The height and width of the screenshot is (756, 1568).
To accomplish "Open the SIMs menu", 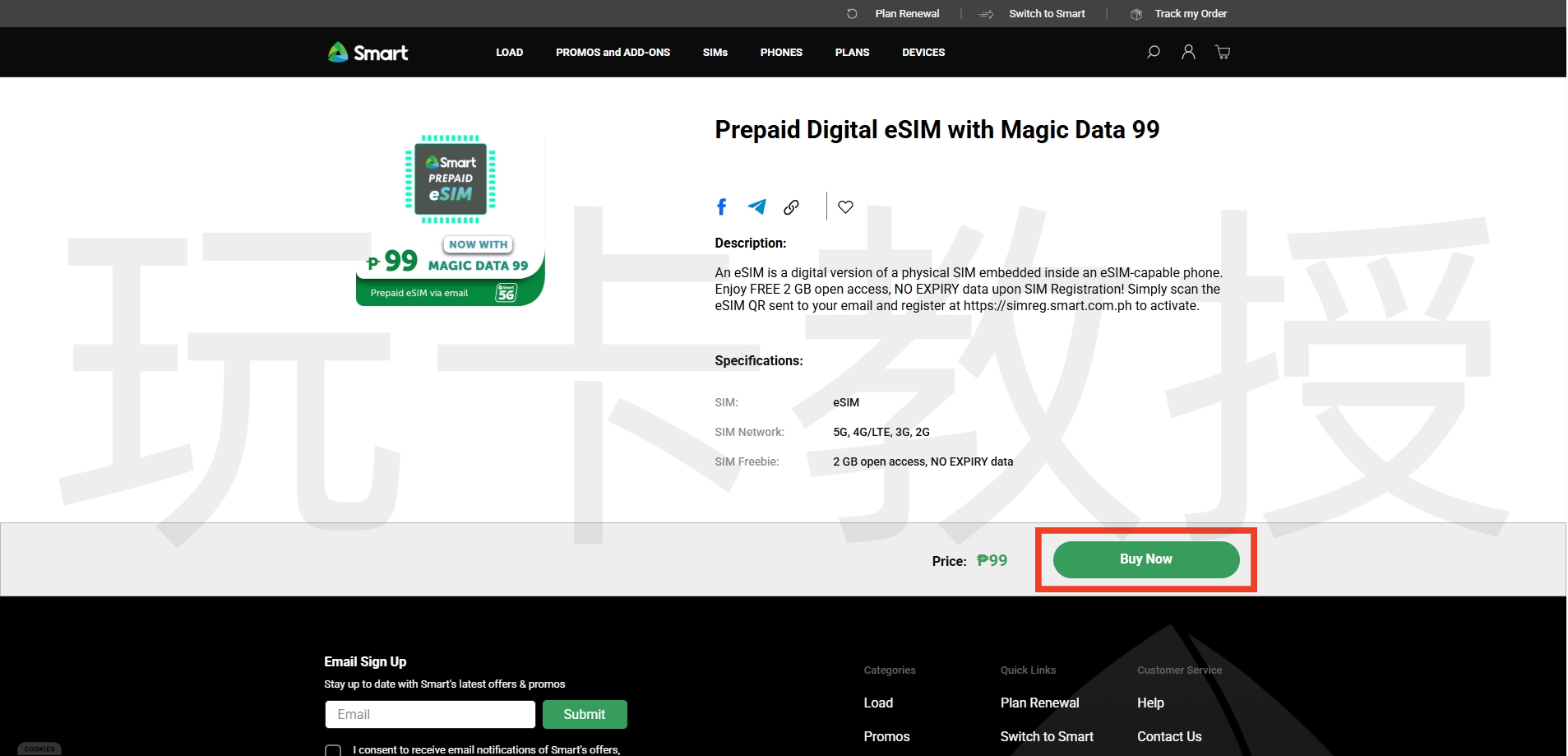I will pos(715,52).
